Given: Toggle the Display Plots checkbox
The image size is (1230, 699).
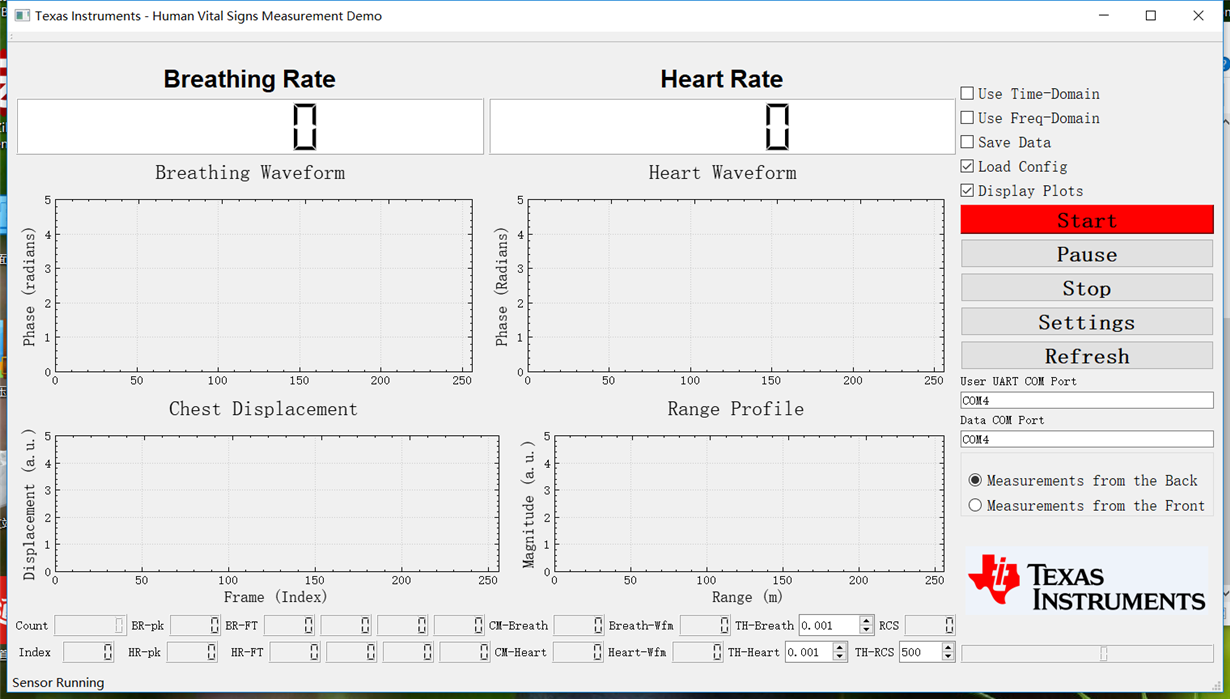Looking at the screenshot, I should pyautogui.click(x=967, y=190).
